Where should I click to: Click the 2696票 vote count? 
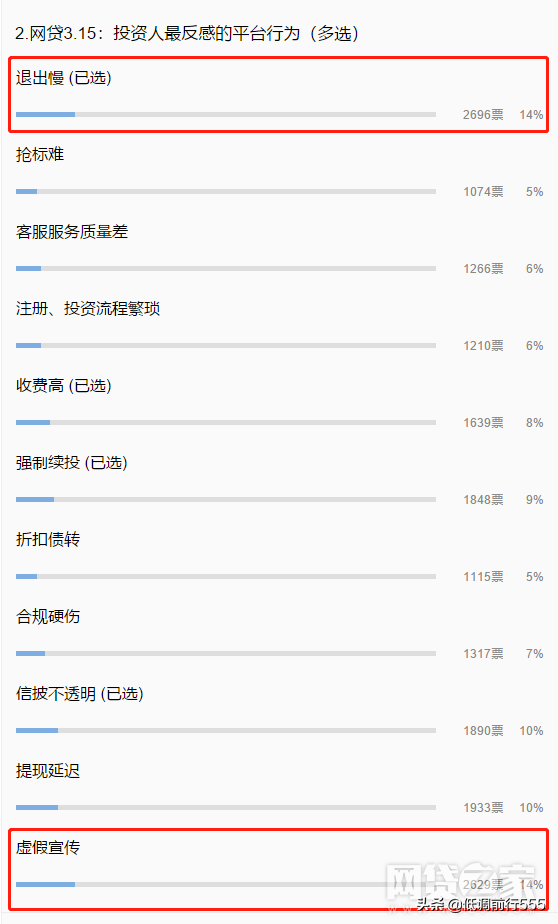coord(483,115)
